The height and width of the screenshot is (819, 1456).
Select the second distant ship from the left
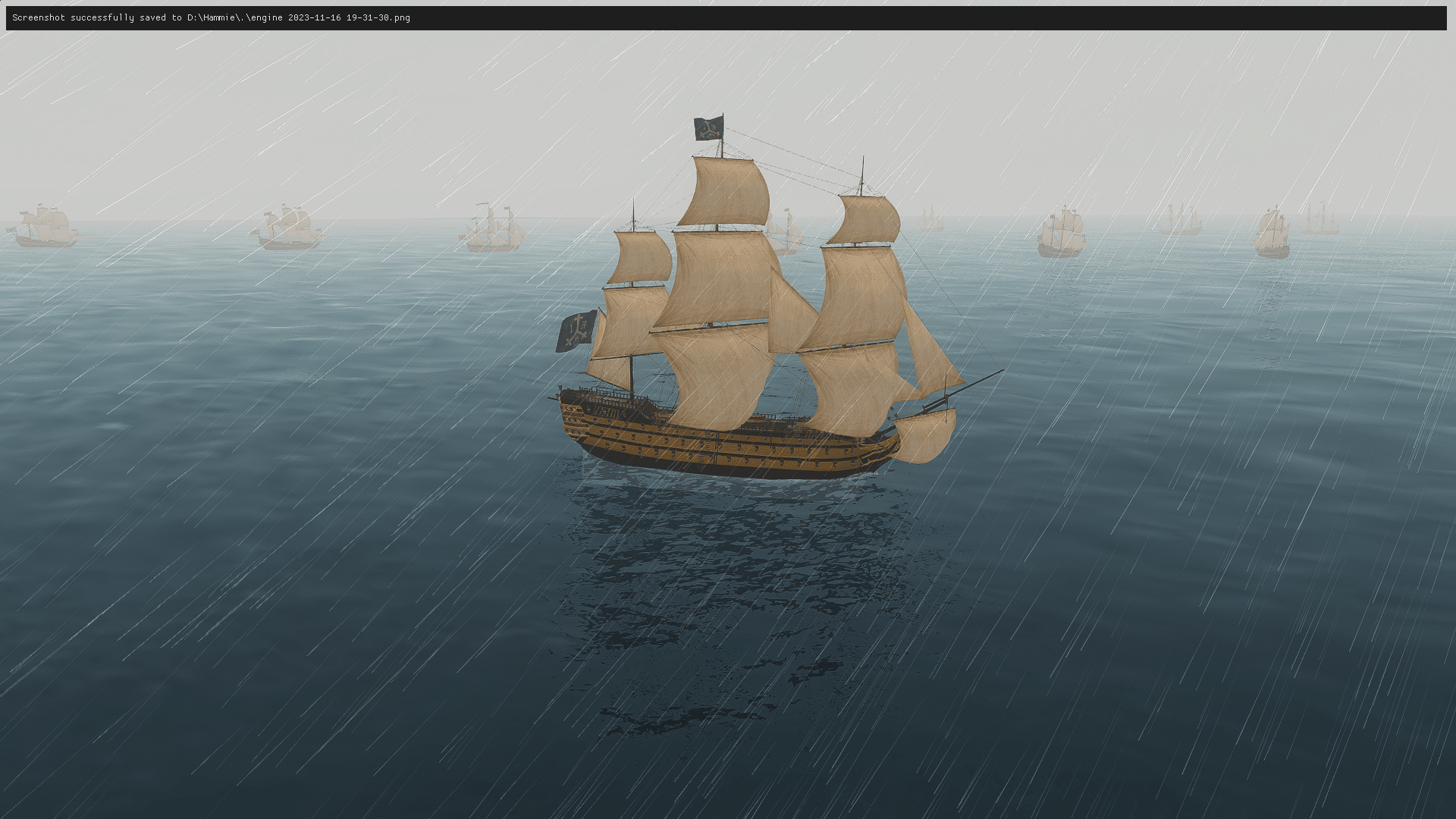click(x=289, y=229)
